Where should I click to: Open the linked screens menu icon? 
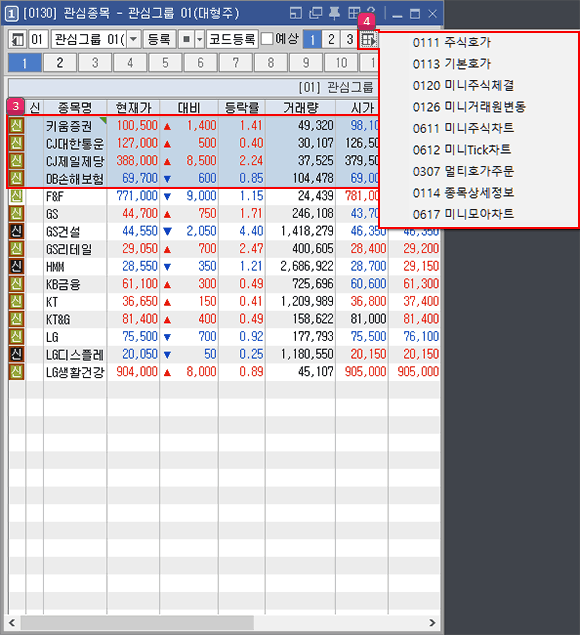[x=368, y=40]
